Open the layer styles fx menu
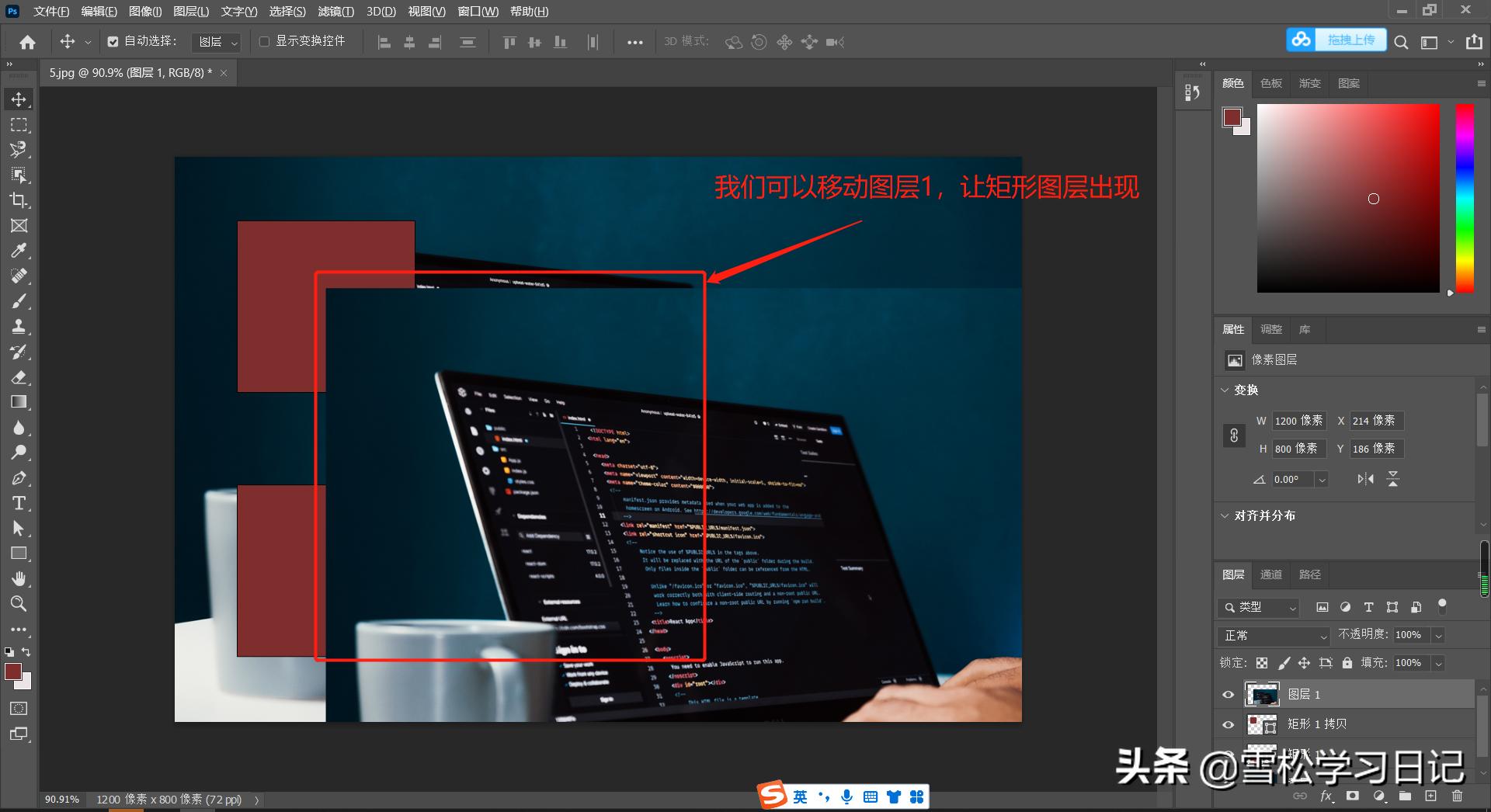The image size is (1491, 812). tap(1326, 796)
